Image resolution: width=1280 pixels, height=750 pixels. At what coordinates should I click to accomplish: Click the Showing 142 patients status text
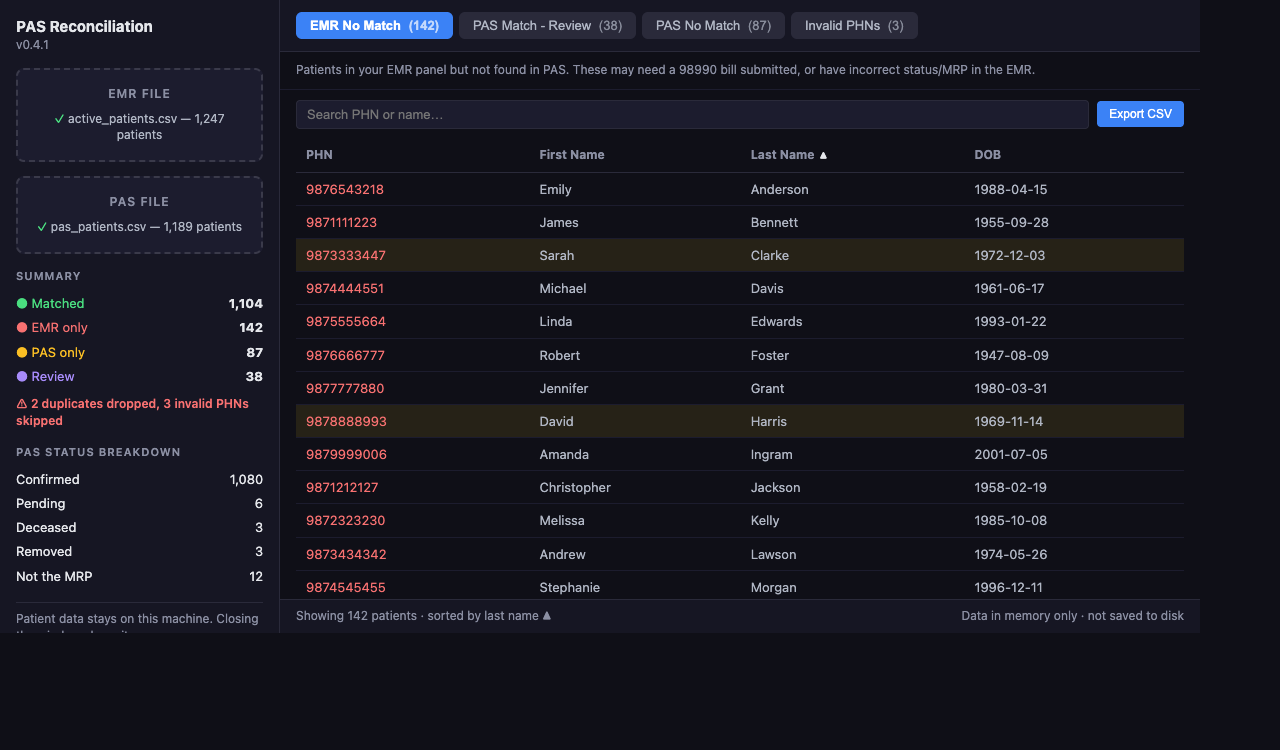click(x=424, y=616)
